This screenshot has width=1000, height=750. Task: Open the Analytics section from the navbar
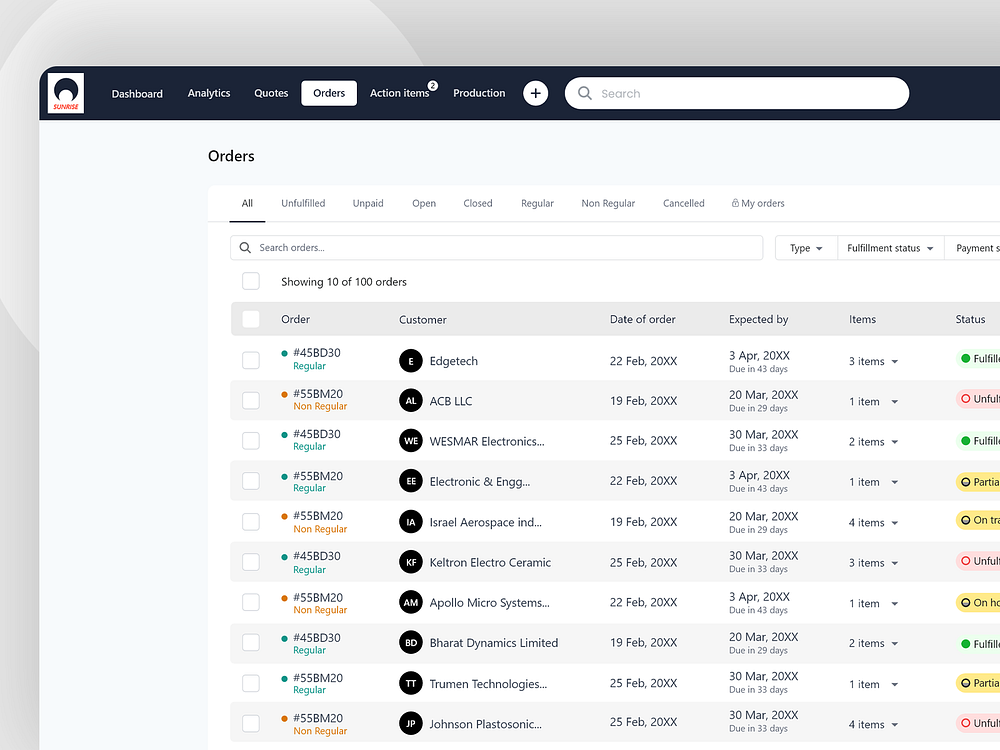point(208,93)
